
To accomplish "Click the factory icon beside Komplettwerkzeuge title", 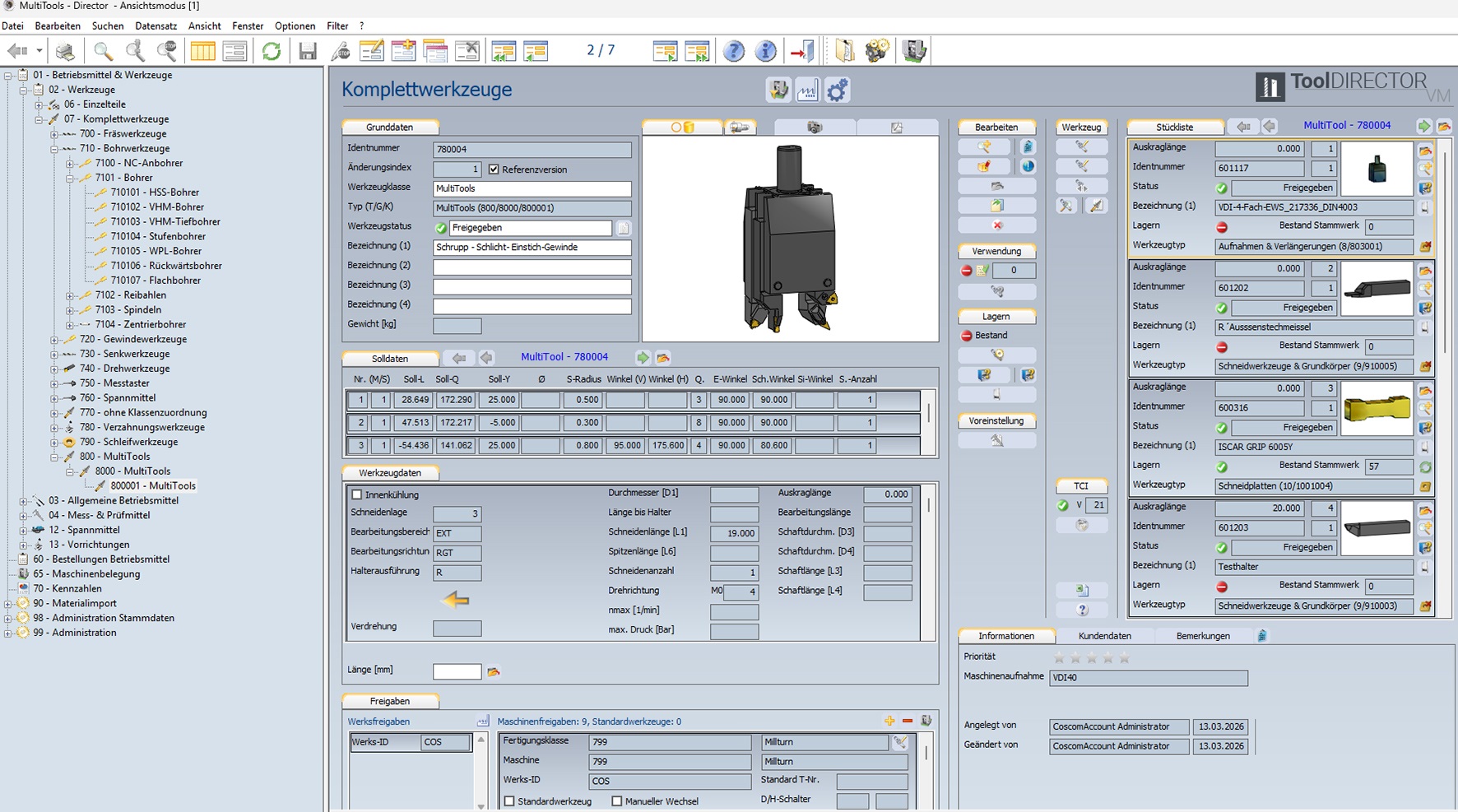I will (807, 90).
